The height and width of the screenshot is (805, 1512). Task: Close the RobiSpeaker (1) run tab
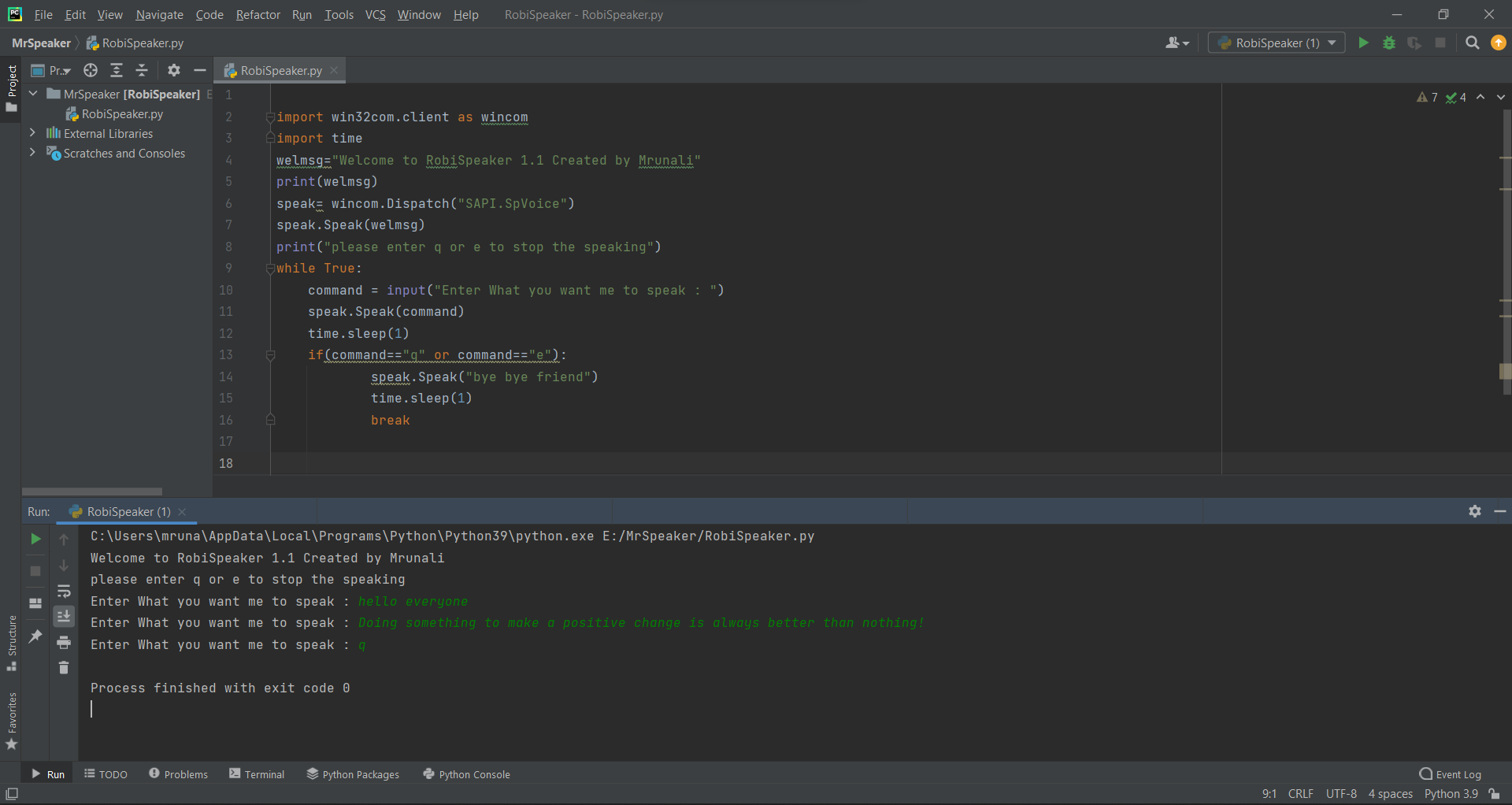[182, 511]
